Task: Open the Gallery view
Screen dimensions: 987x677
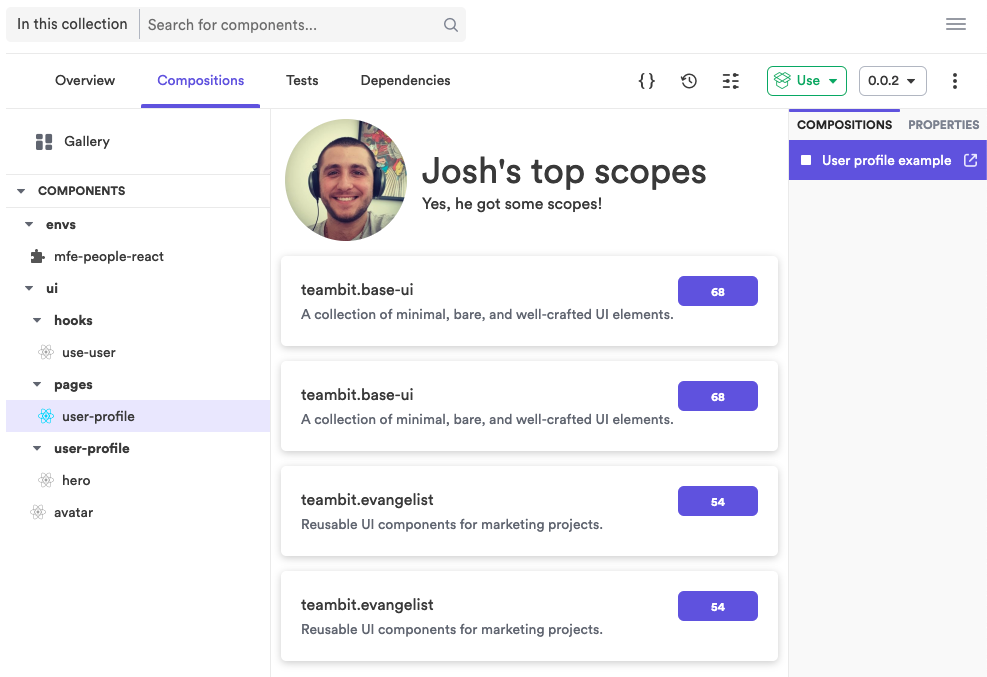Action: [87, 142]
